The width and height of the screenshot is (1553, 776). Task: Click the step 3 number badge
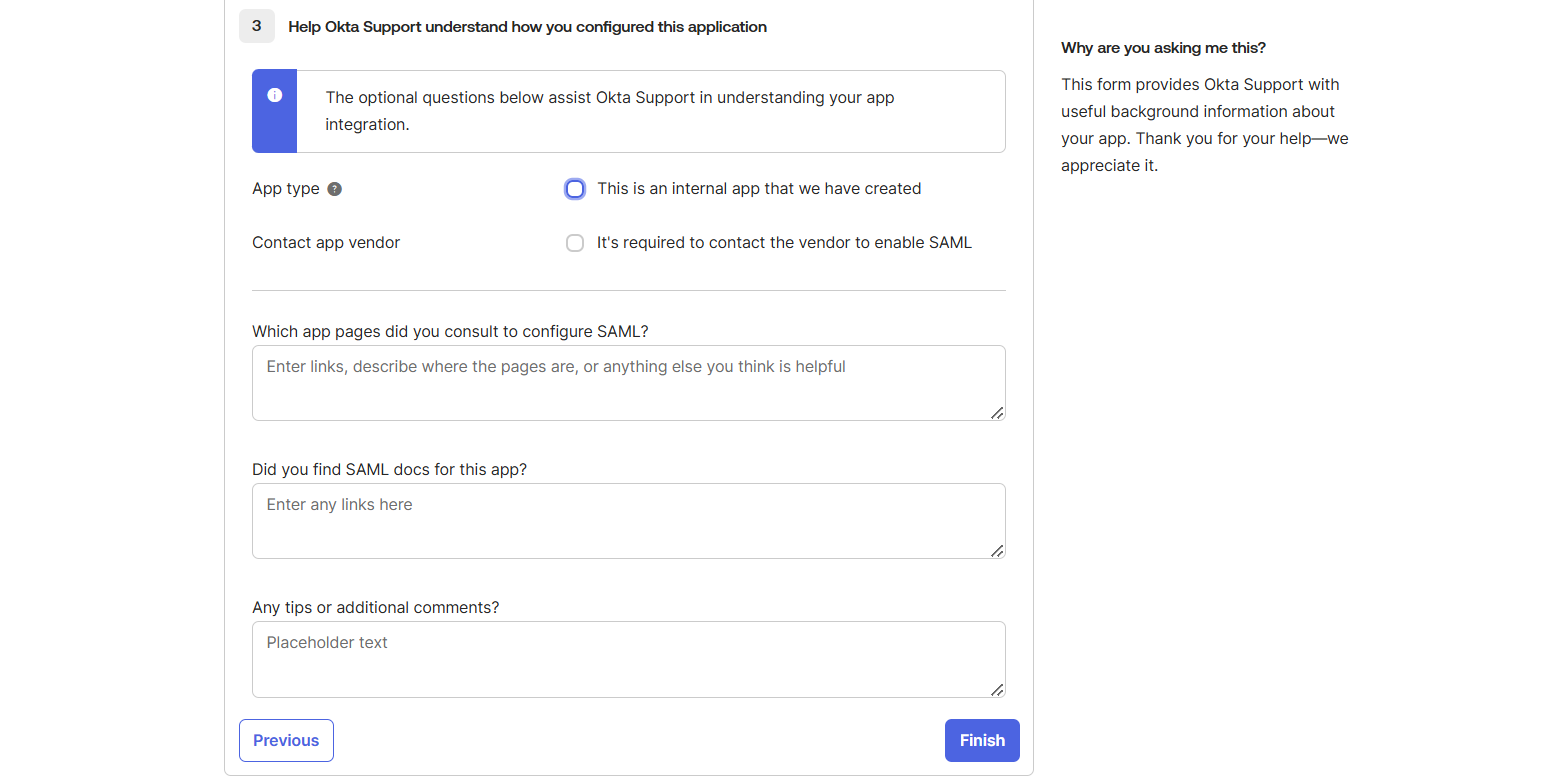click(x=257, y=26)
